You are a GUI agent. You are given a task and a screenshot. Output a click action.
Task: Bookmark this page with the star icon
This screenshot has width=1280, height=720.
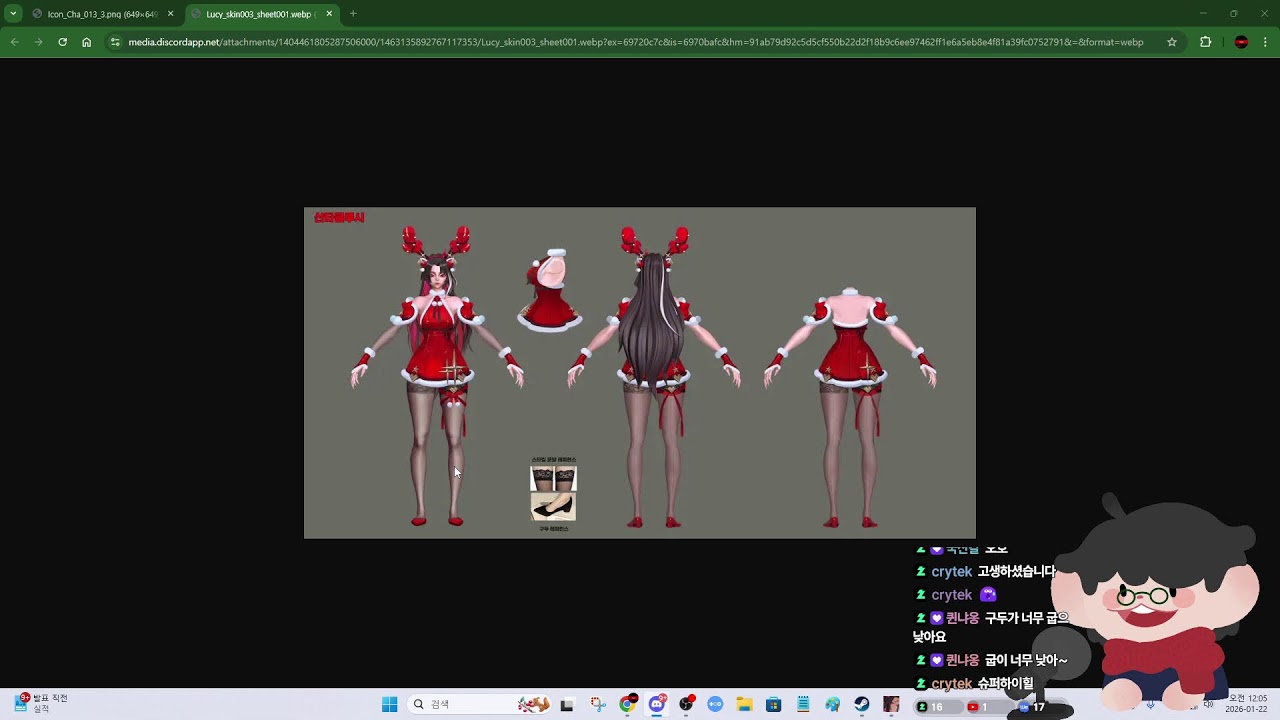coord(1172,42)
